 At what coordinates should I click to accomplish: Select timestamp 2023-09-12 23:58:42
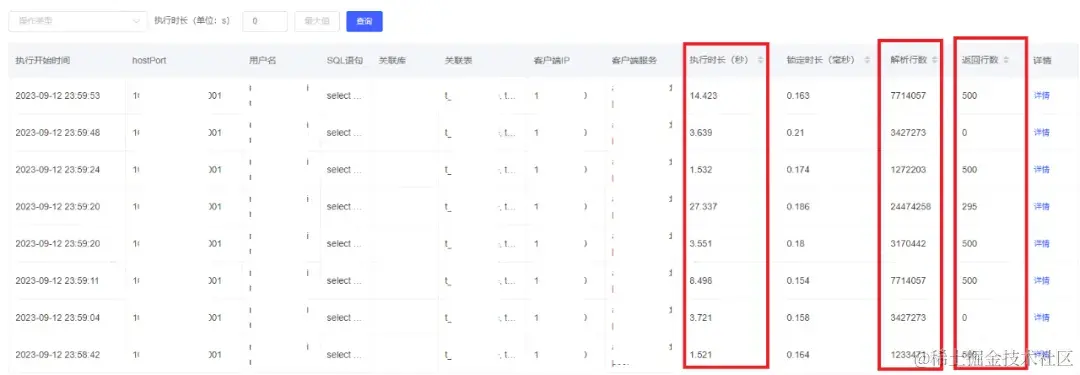tap(58, 354)
